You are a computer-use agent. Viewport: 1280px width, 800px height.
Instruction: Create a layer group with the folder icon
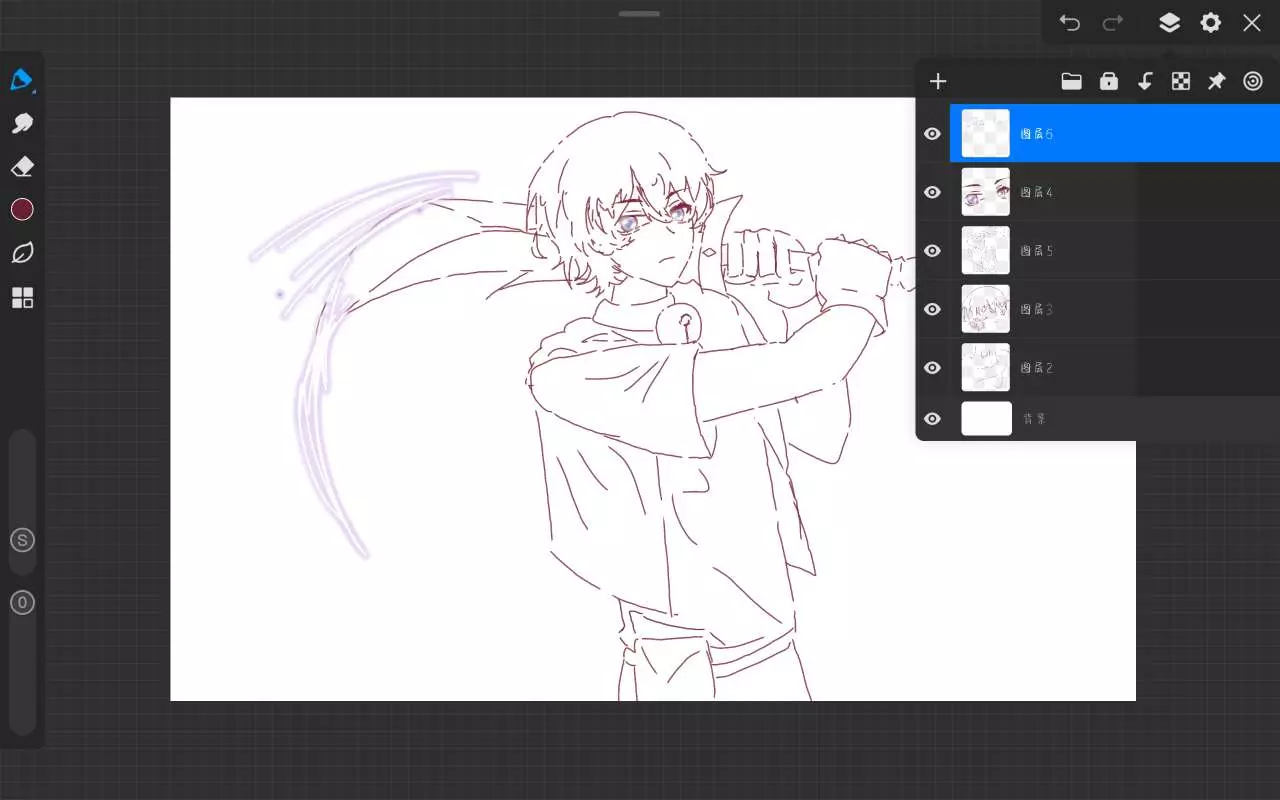point(1072,81)
